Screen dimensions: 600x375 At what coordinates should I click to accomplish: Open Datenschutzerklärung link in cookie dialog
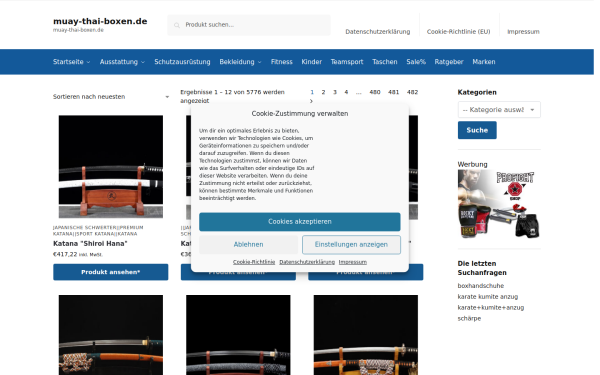pyautogui.click(x=307, y=262)
